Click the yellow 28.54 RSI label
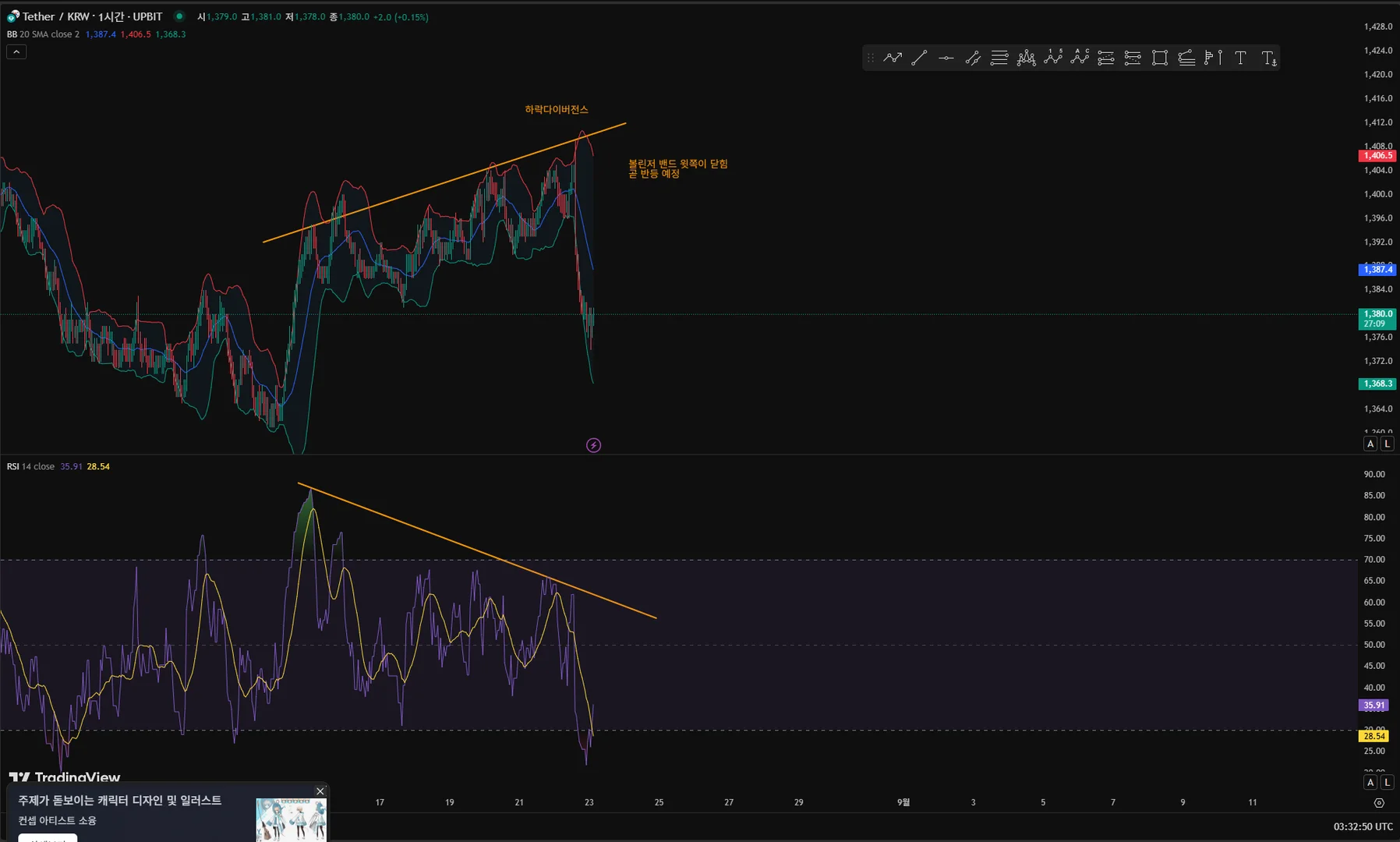The image size is (1400, 842). pos(1374,736)
